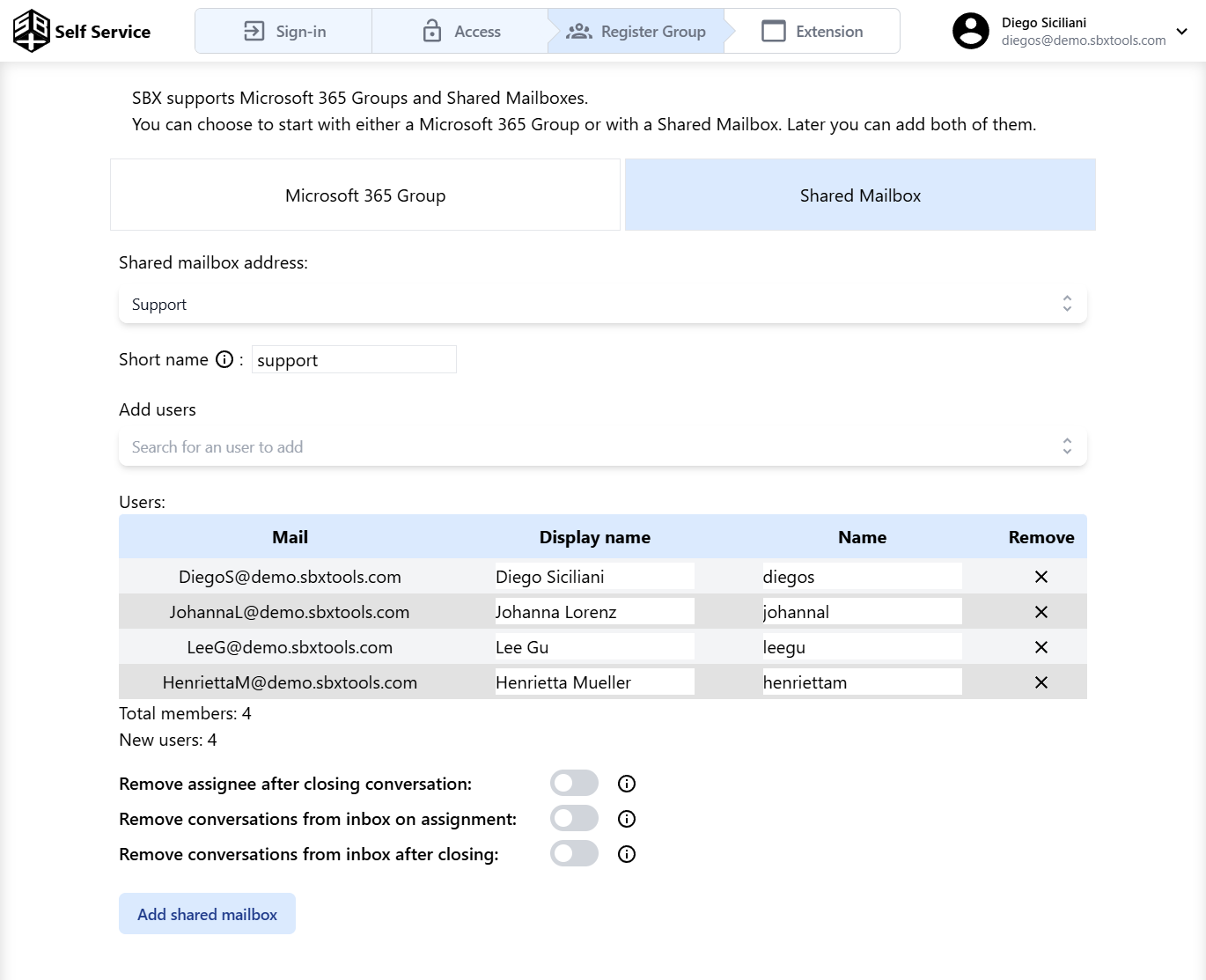Go to the Access step
This screenshot has height=980, width=1206.
pyautogui.click(x=460, y=32)
